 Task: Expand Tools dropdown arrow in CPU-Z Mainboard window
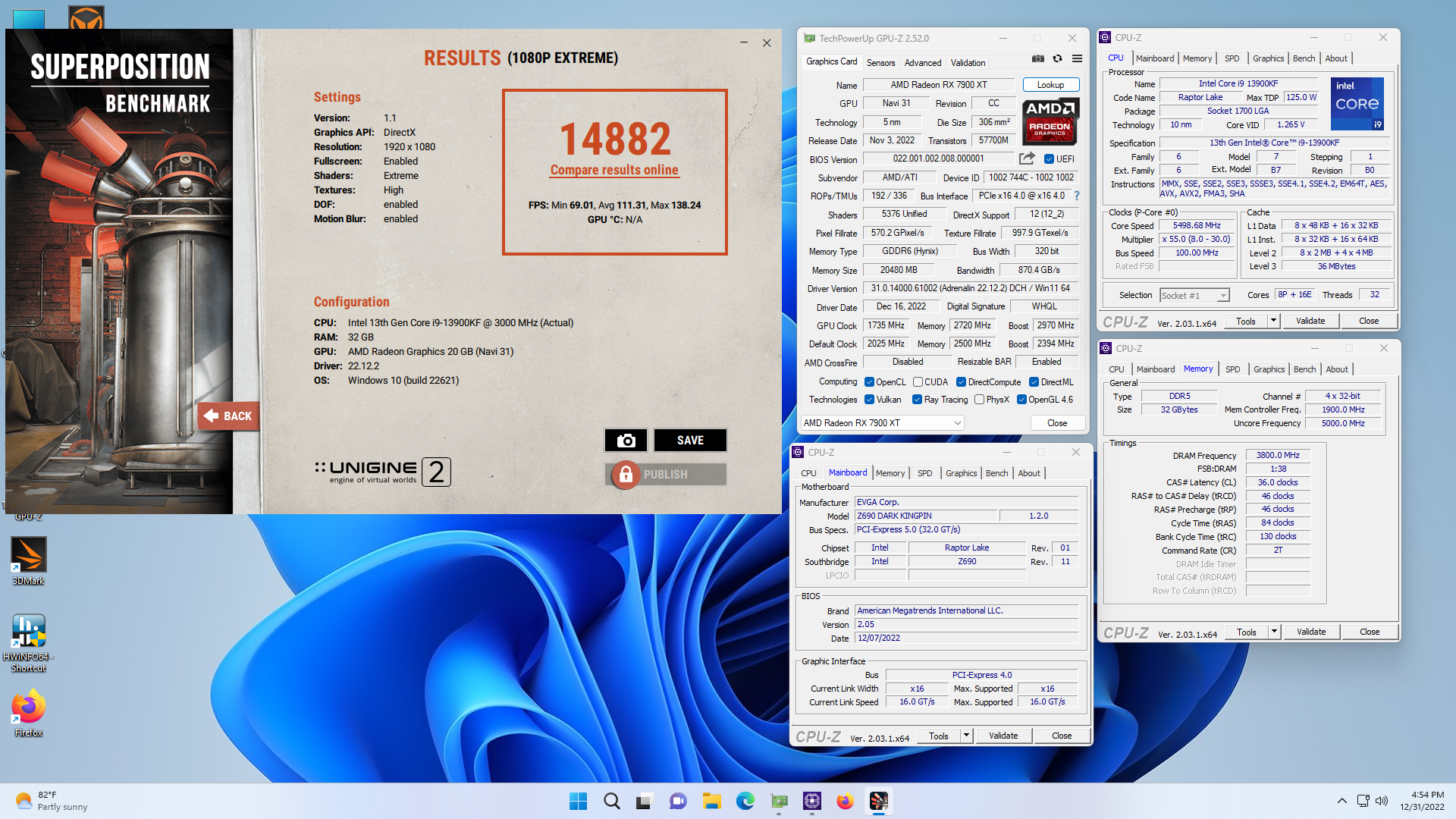point(966,736)
